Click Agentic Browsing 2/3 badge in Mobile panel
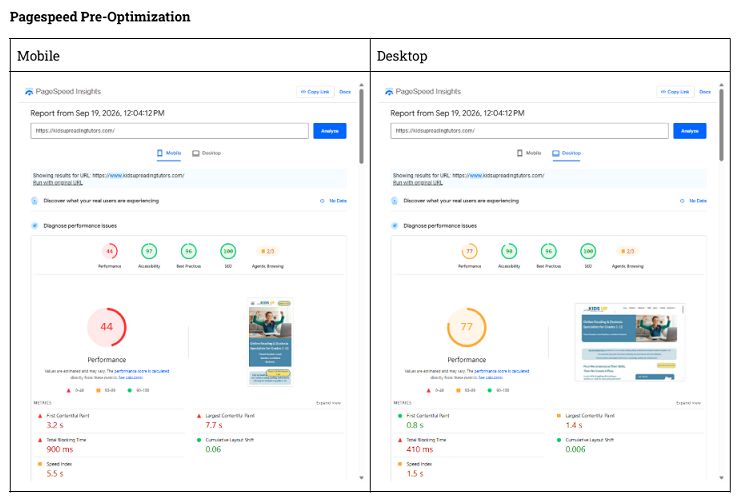The image size is (743, 499). [268, 251]
